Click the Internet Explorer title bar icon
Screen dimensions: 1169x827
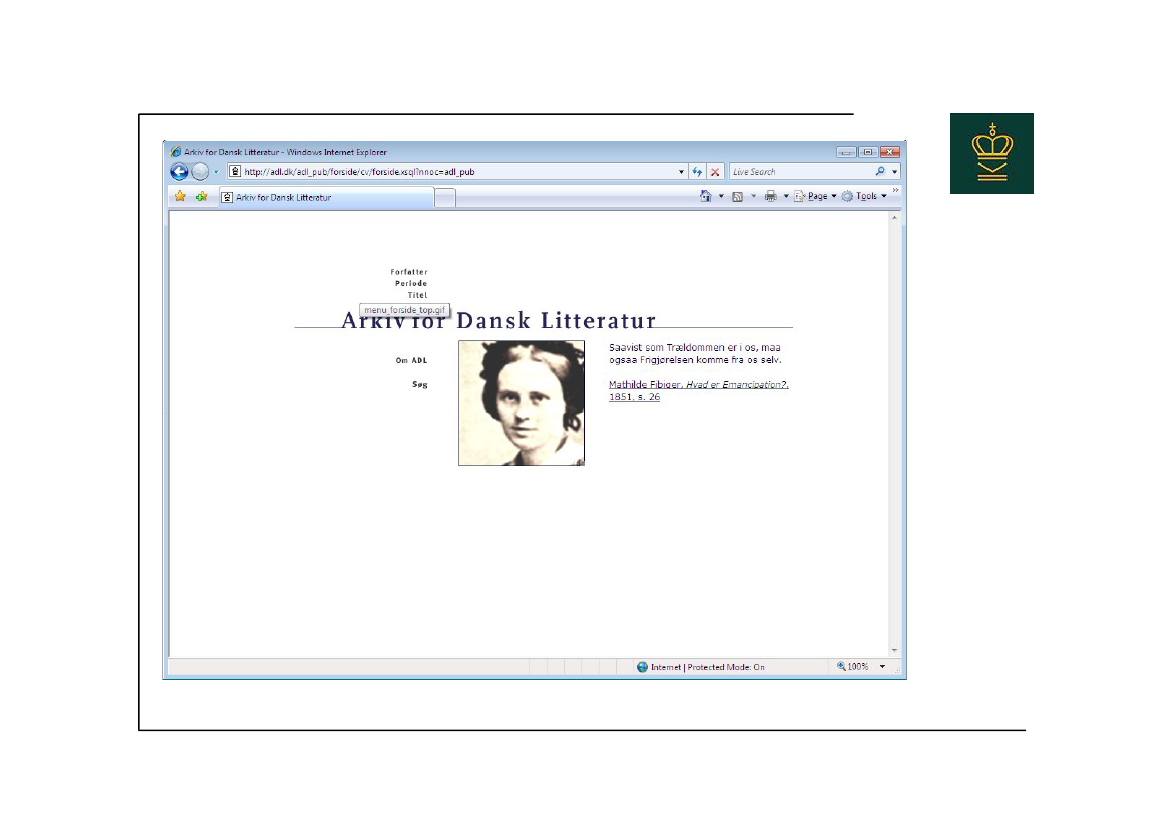coord(176,151)
